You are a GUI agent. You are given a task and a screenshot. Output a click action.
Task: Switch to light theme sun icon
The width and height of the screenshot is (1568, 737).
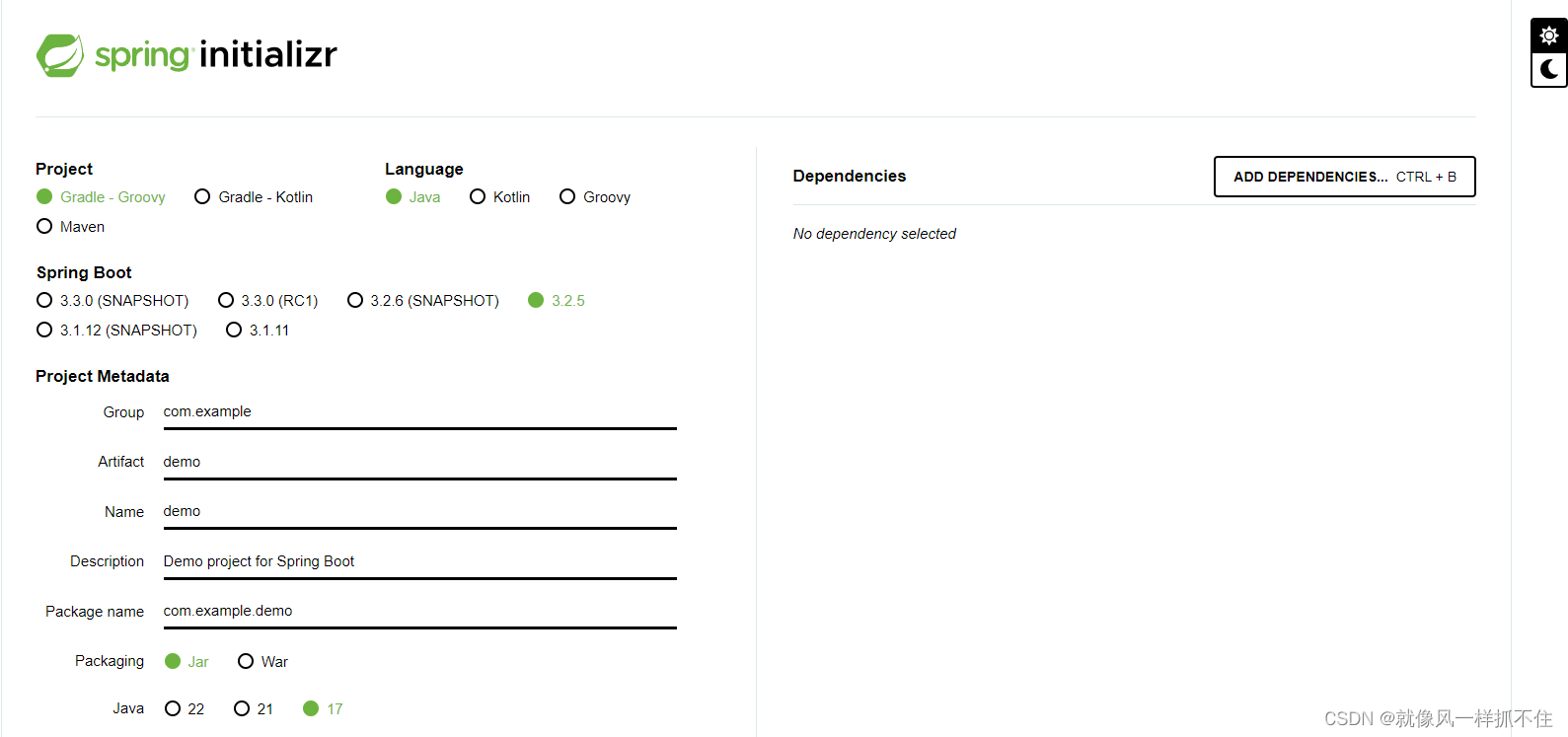tap(1548, 36)
